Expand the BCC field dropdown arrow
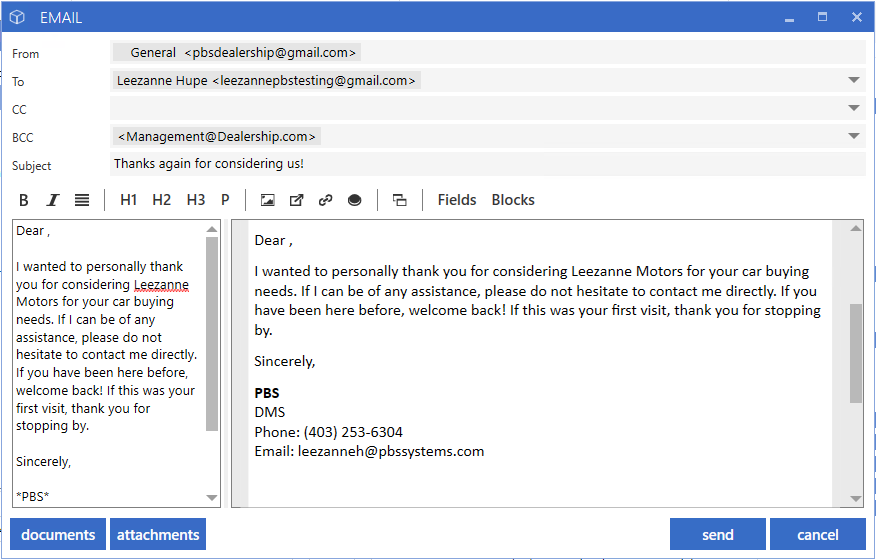 pyautogui.click(x=854, y=136)
